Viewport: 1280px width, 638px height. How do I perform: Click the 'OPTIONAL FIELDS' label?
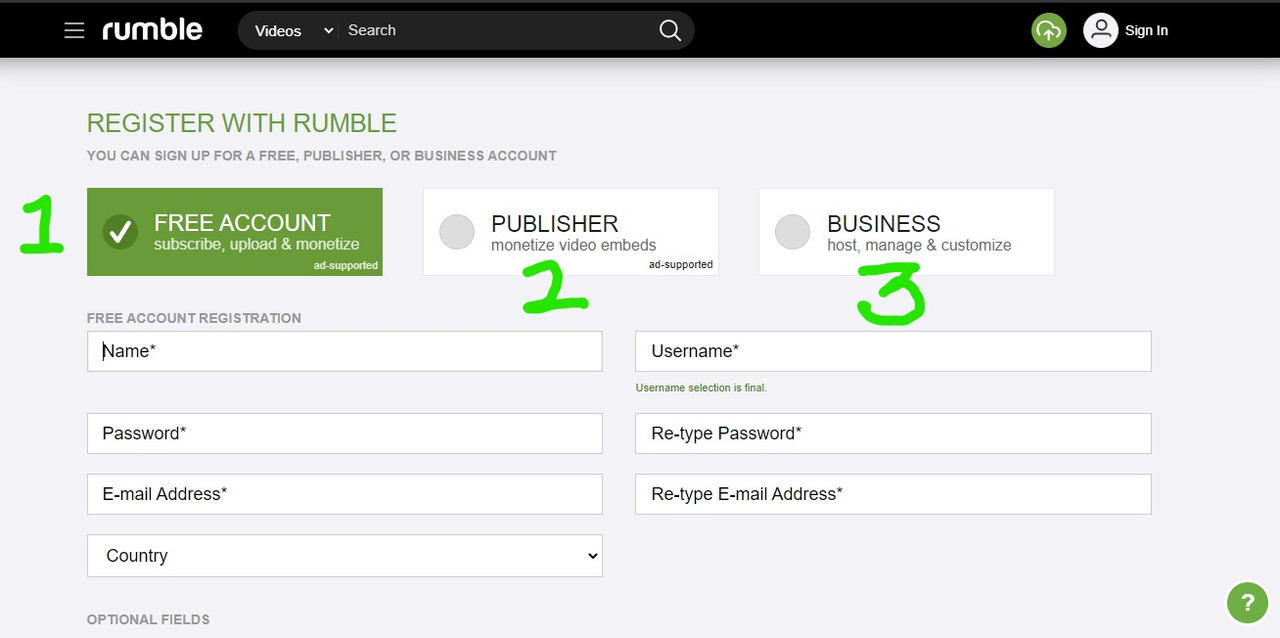pos(148,619)
